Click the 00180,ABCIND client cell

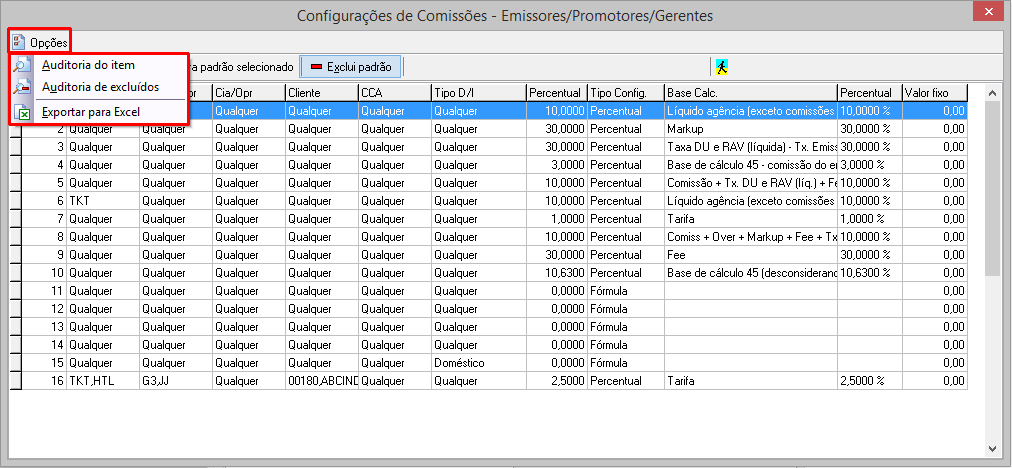coord(321,382)
